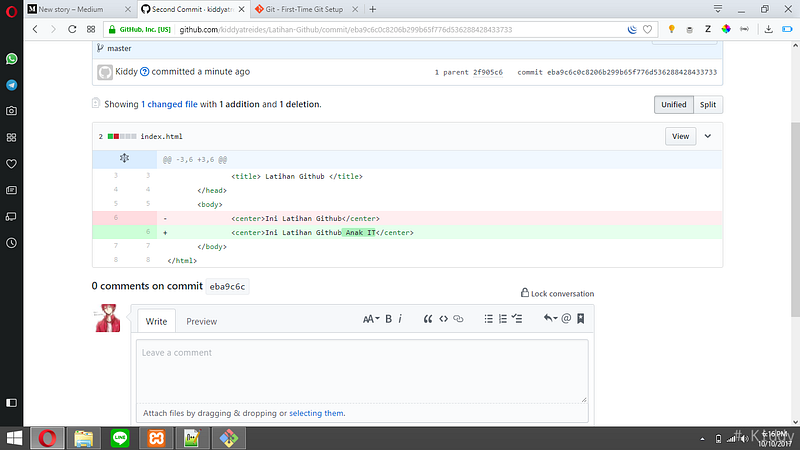This screenshot has width=800, height=450.
Task: Open LINE from the taskbar
Action: point(120,438)
